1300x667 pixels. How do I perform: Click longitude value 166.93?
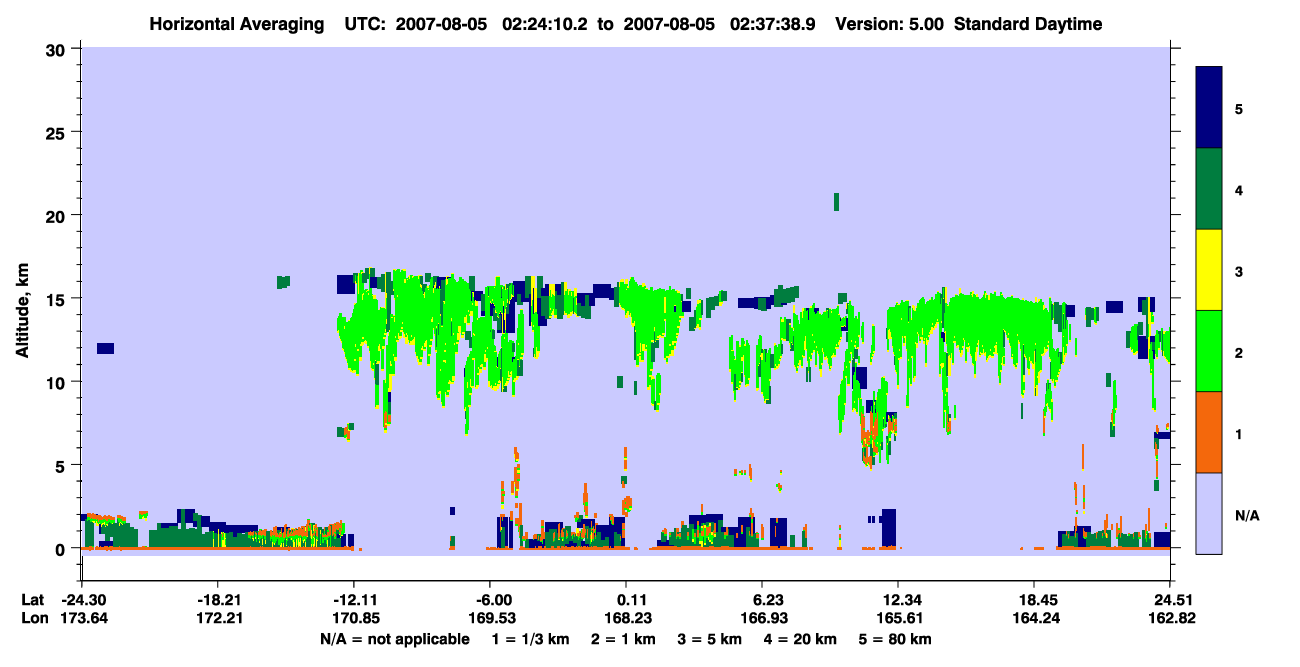tap(762, 618)
